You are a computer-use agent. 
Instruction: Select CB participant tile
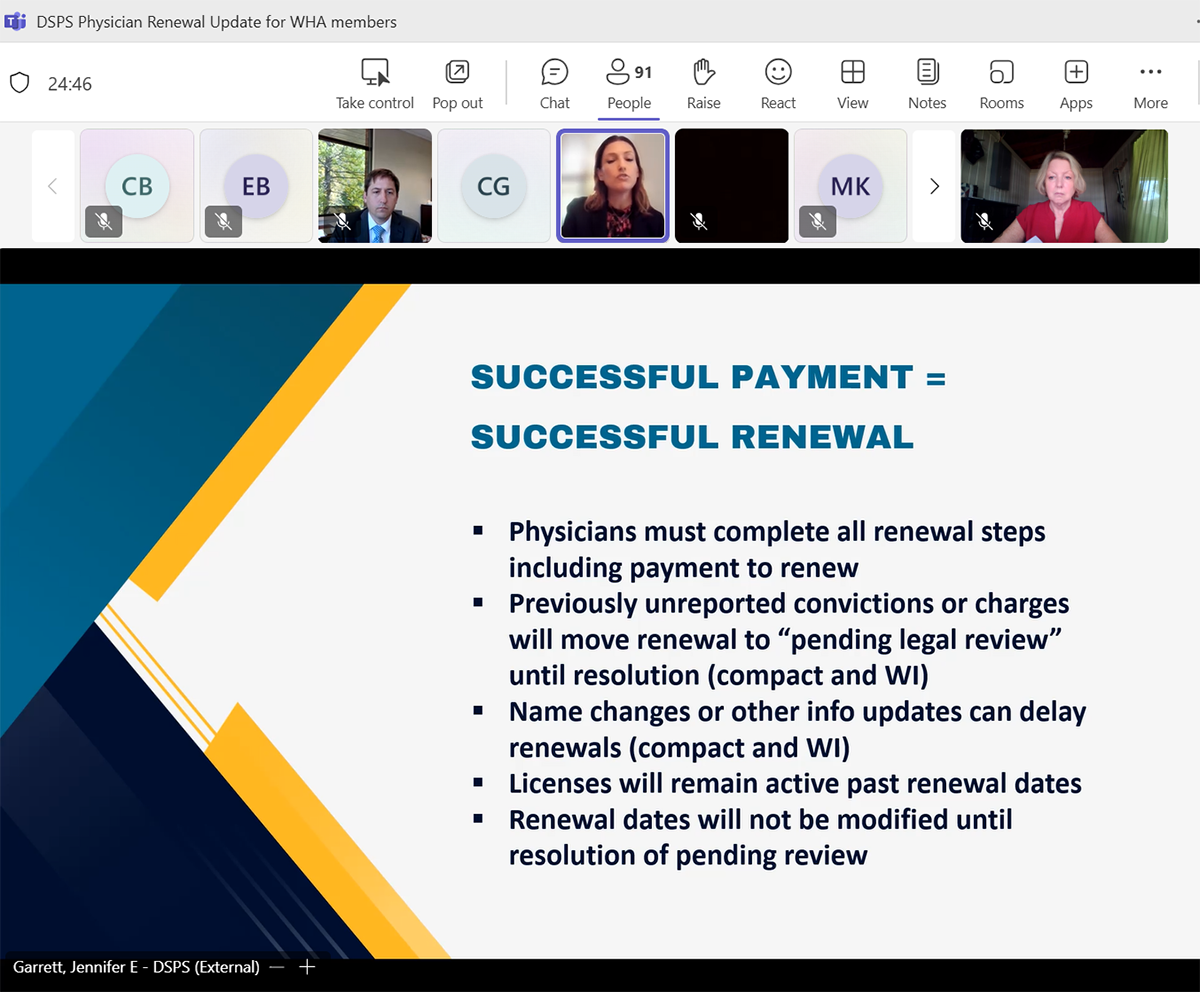tap(137, 186)
